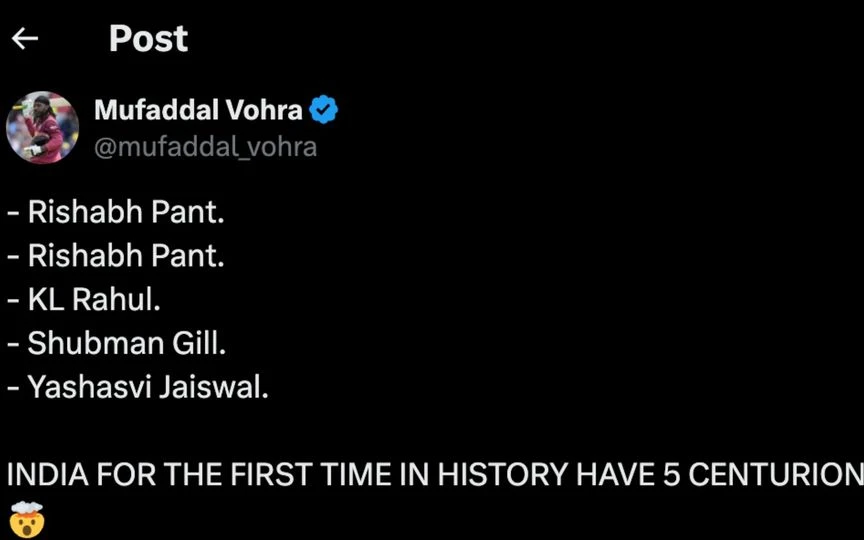
Task: Click the surname Jaiswal in the list
Action: pos(214,387)
